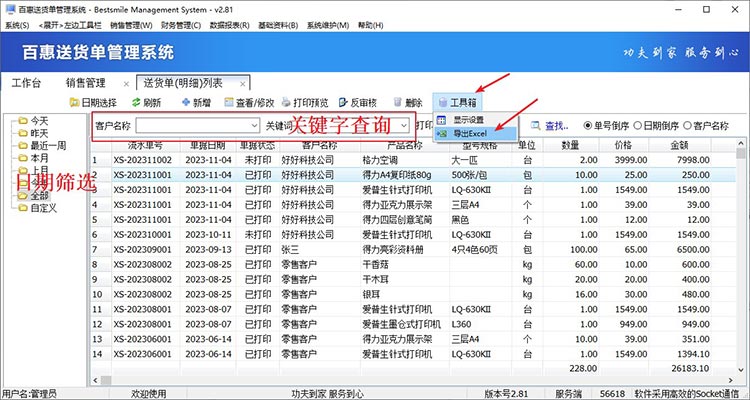750x400 pixels.
Task: Delete the record with 删除 trash button
Action: pos(408,102)
